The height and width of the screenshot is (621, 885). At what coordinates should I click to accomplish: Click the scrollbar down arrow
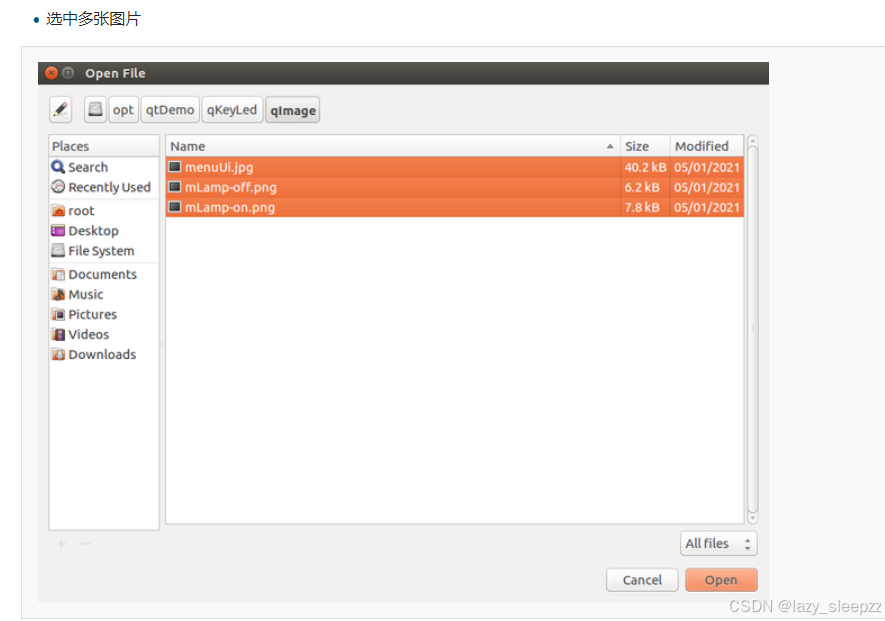pos(752,518)
